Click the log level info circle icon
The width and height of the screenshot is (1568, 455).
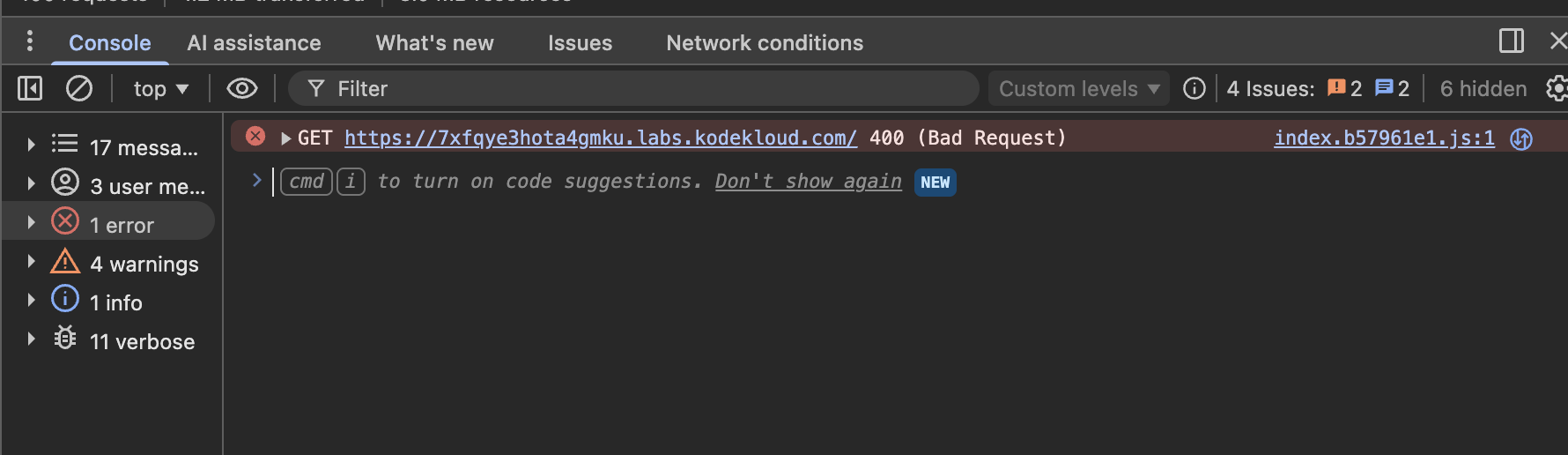tap(1194, 88)
